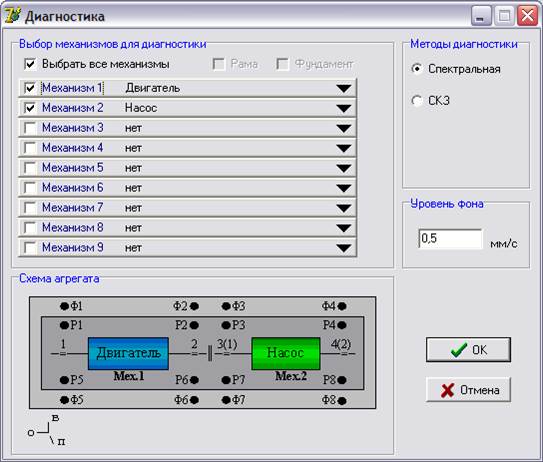This screenshot has width=543, height=462.
Task: Check the Рама checkbox
Action: (x=219, y=64)
